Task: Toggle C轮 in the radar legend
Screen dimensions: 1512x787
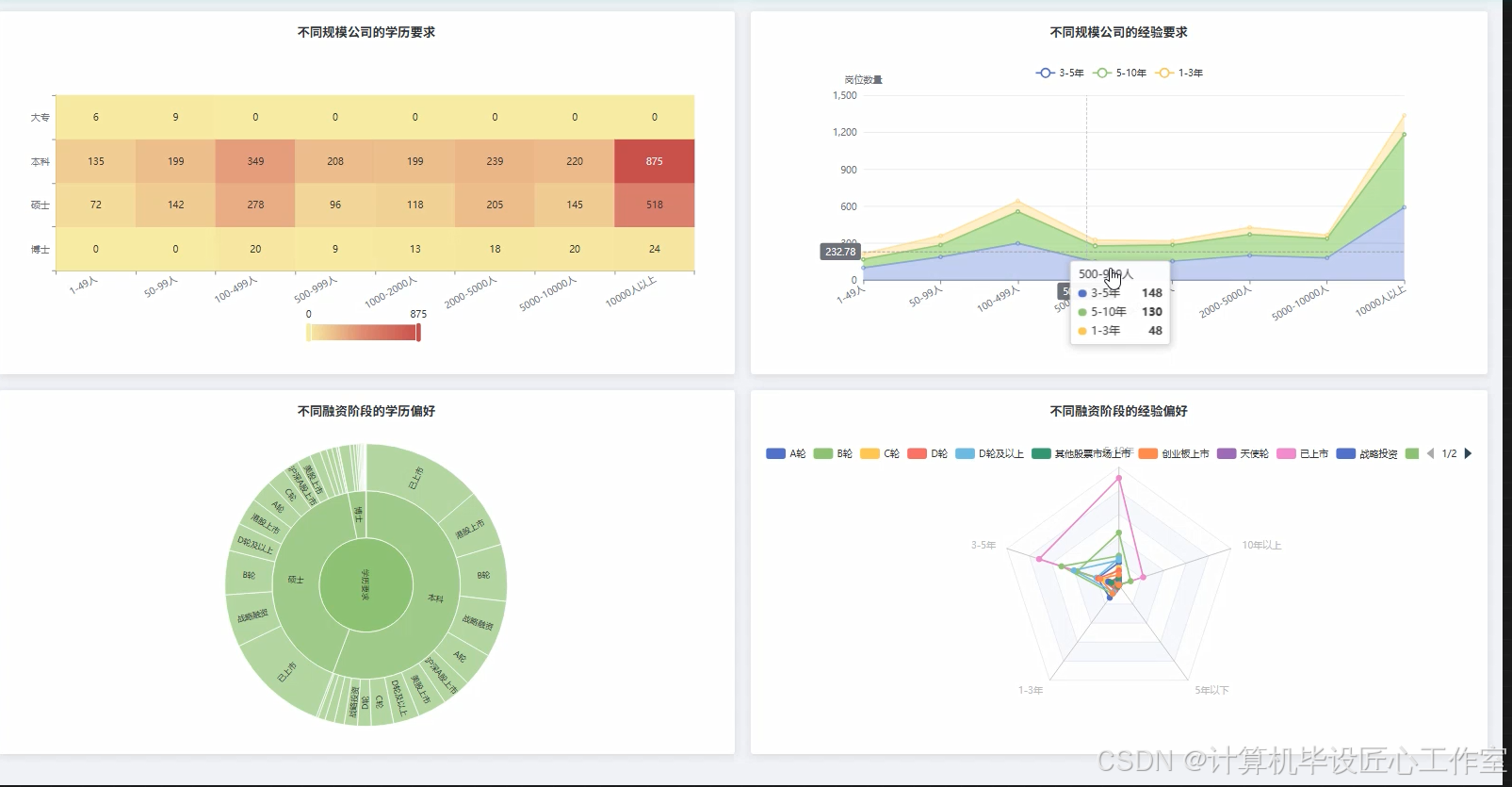Action: (880, 453)
